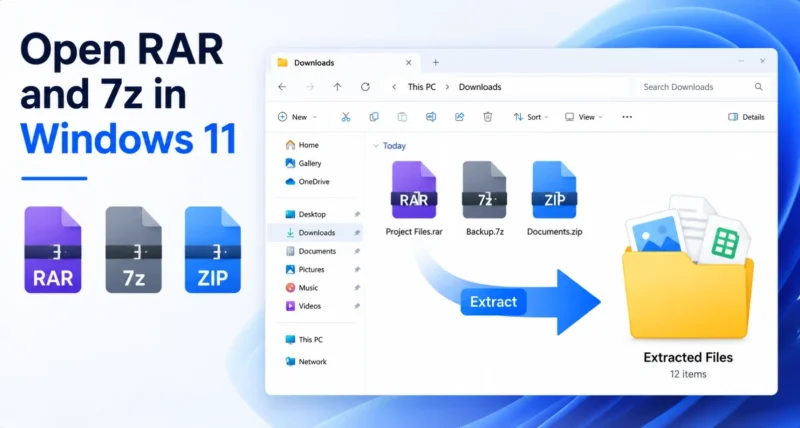Unpin Music using its pin icon

click(357, 288)
